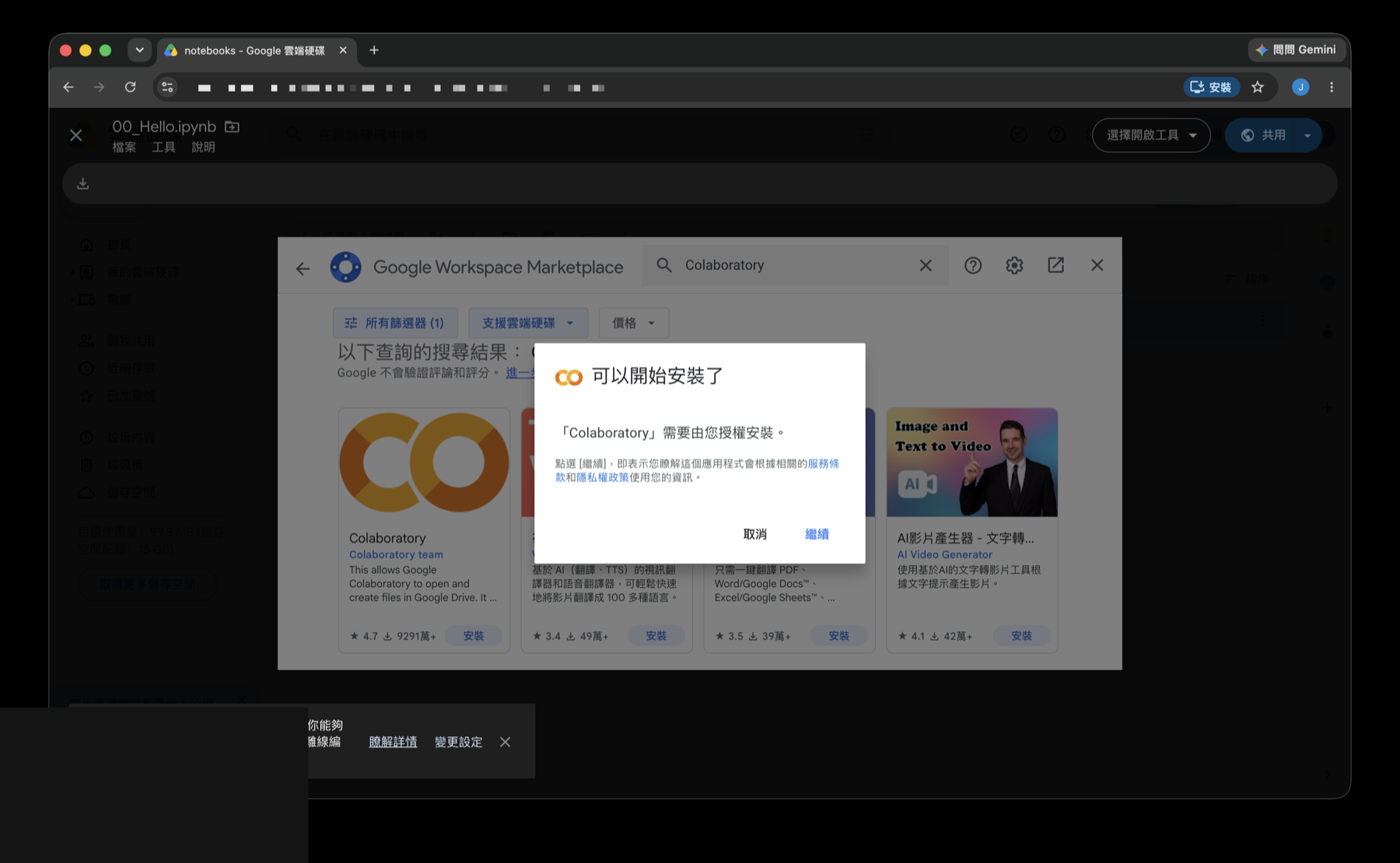The image size is (1400, 863).
Task: Expand 支援雲端硬碟 dropdown filter
Action: click(528, 323)
